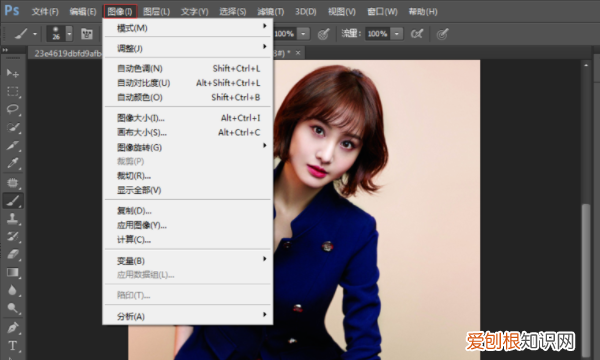Toggle pressure for size icon
The width and height of the screenshot is (600, 360).
tap(442, 34)
